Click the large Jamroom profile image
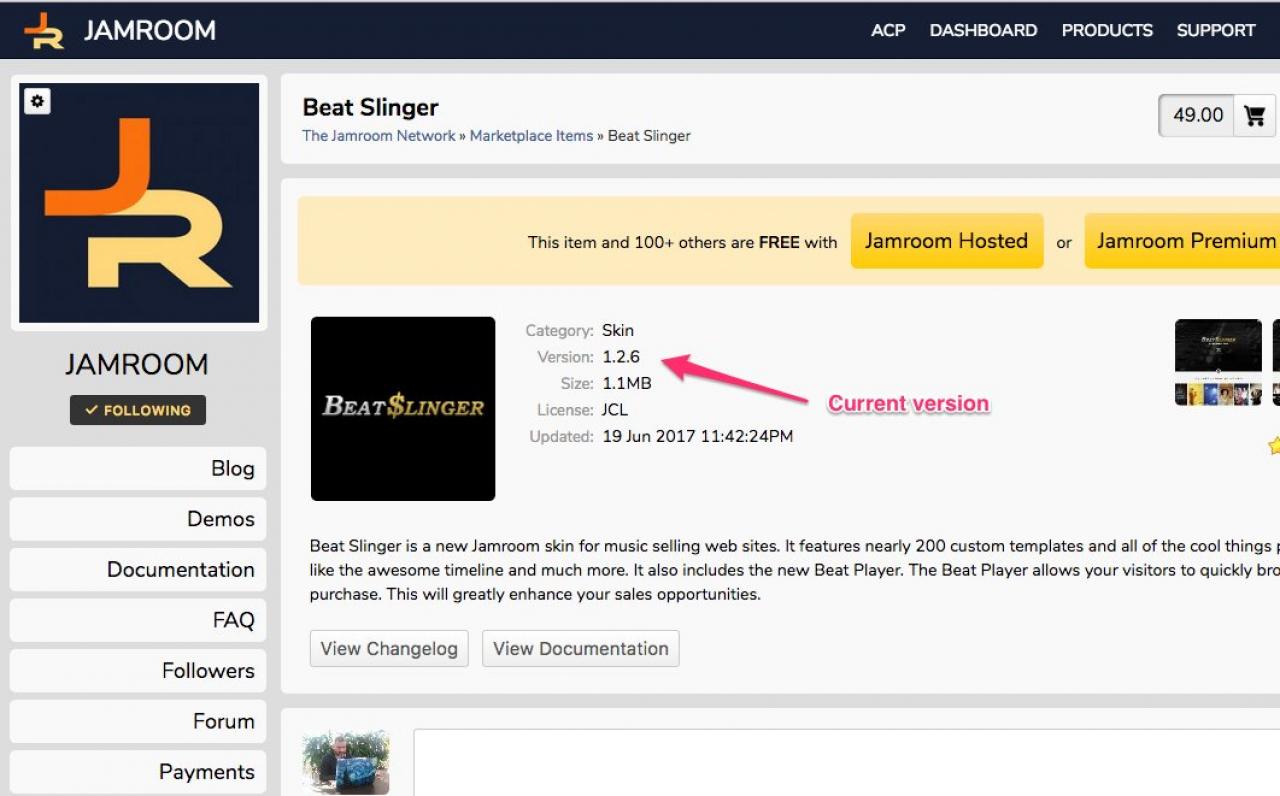The image size is (1280, 796). (x=139, y=203)
